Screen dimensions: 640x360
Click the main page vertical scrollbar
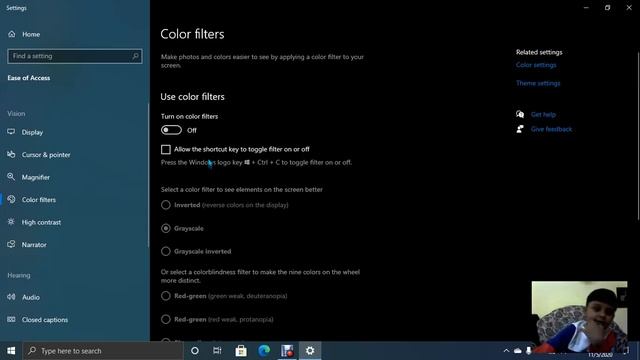pyautogui.click(x=638, y=137)
